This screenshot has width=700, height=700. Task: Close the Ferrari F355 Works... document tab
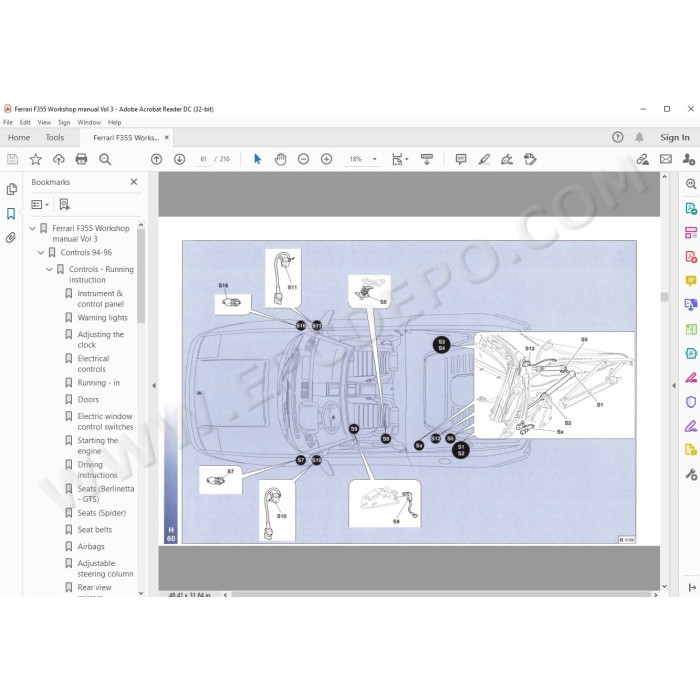pos(167,138)
